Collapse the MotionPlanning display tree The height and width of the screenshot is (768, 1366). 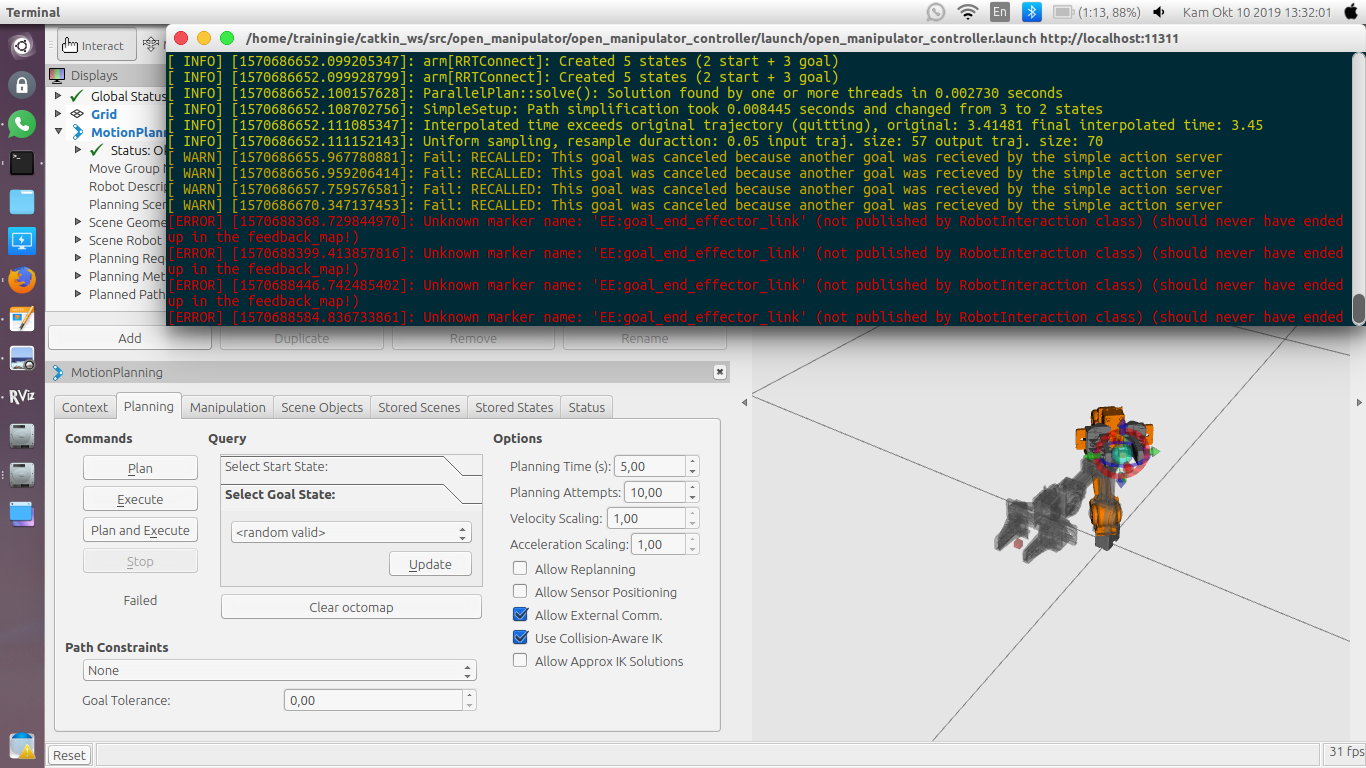click(x=59, y=132)
